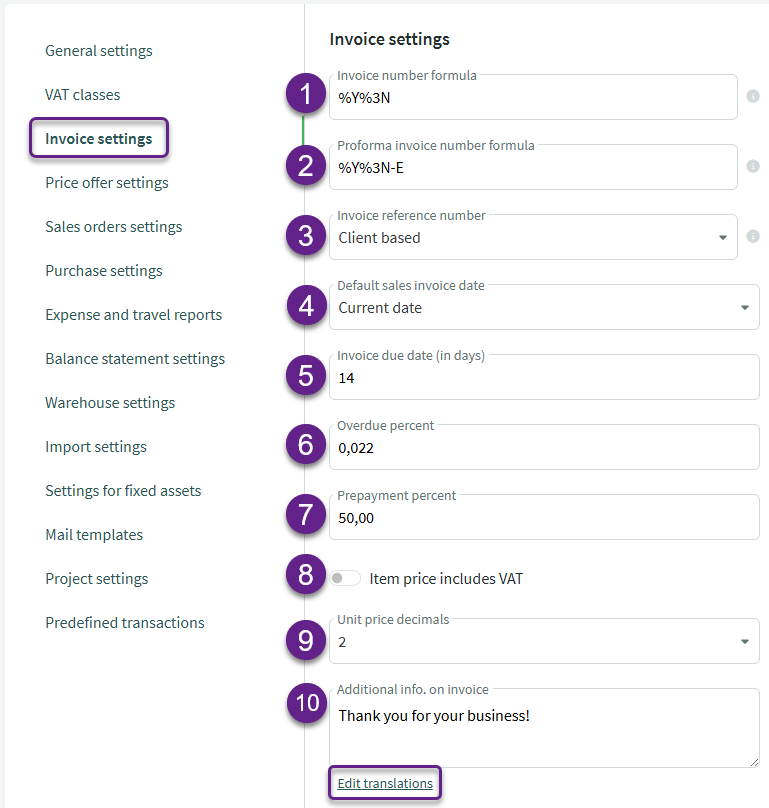This screenshot has width=769, height=808.
Task: Open Mail templates section
Action: click(x=94, y=535)
